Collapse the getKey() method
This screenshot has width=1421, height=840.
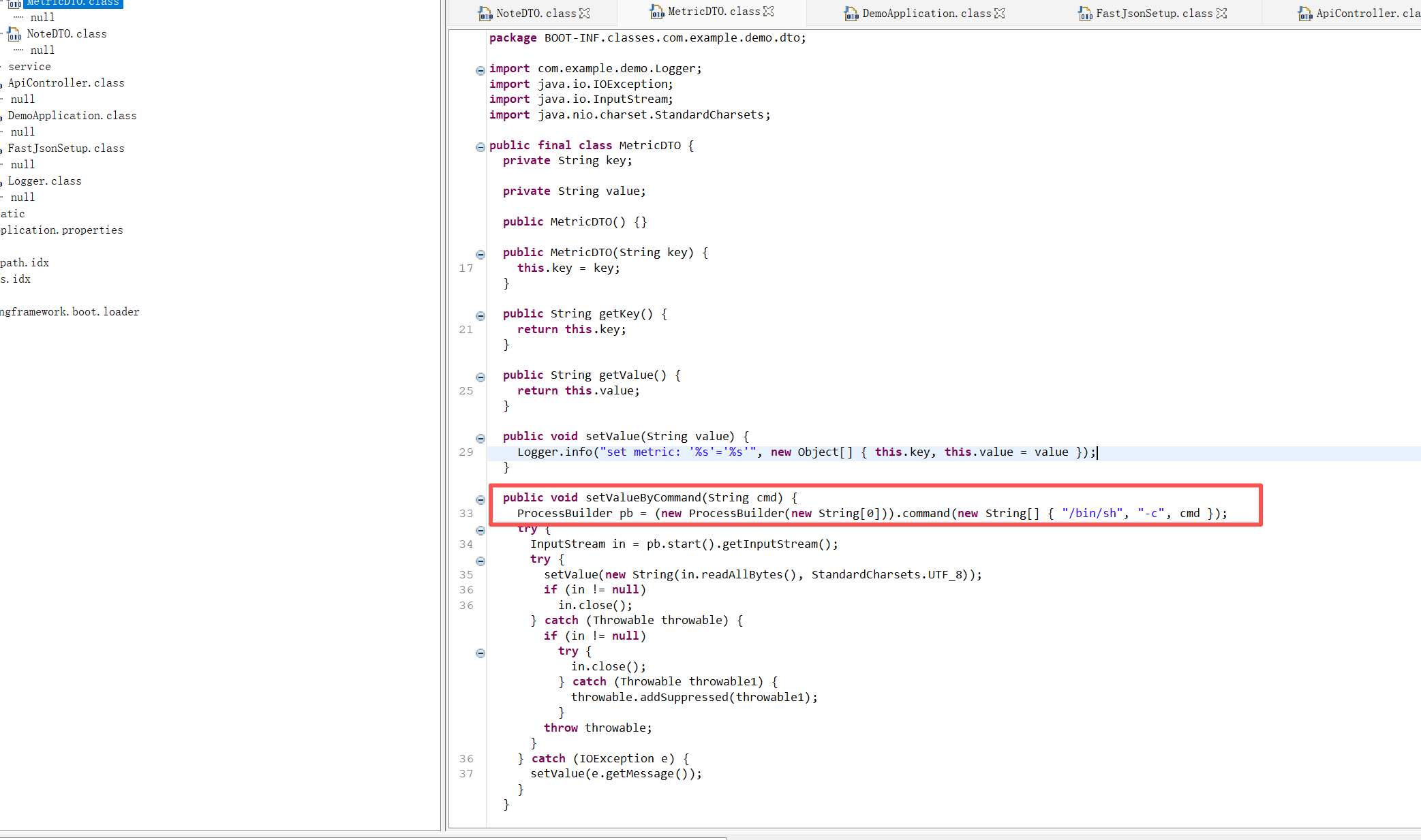coord(480,316)
